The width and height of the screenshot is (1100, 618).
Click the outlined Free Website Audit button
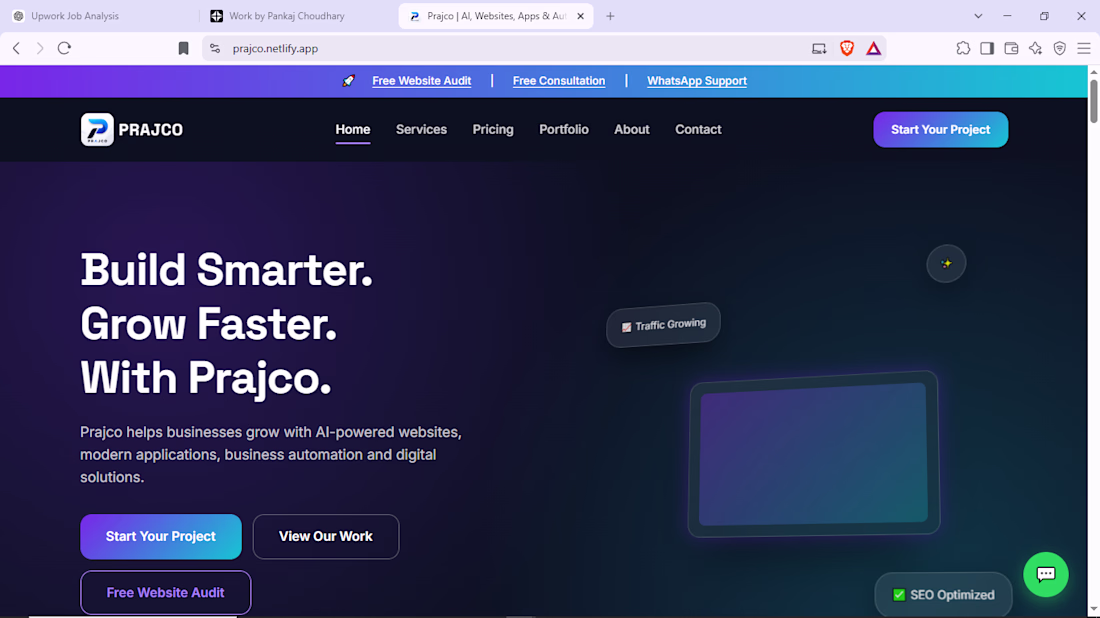tap(166, 593)
